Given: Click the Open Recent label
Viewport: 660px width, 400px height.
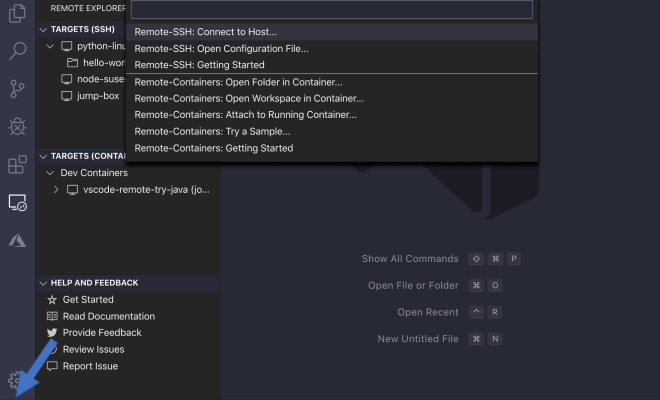Looking at the screenshot, I should (x=428, y=312).
